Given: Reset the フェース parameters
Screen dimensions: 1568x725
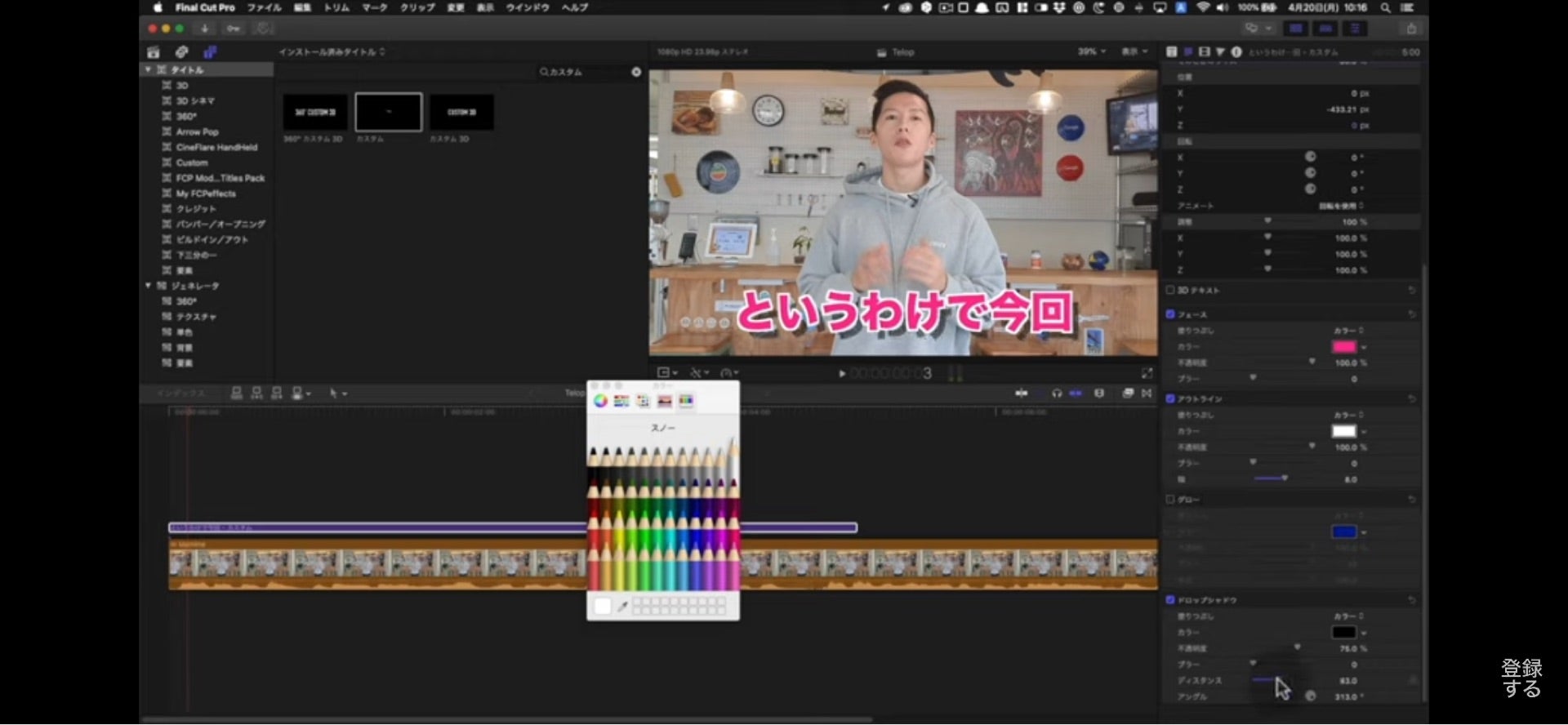Looking at the screenshot, I should pos(1412,314).
